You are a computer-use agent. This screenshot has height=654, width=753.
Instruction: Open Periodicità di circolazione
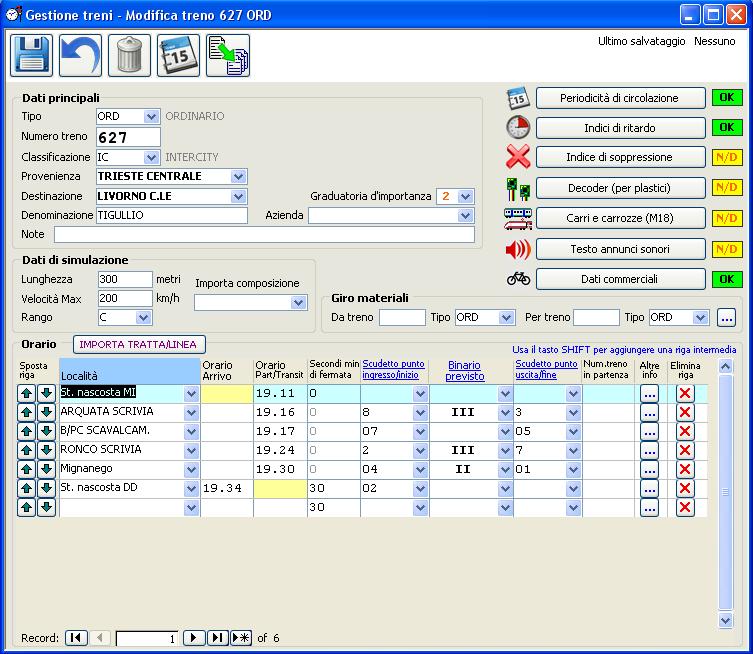(x=617, y=98)
